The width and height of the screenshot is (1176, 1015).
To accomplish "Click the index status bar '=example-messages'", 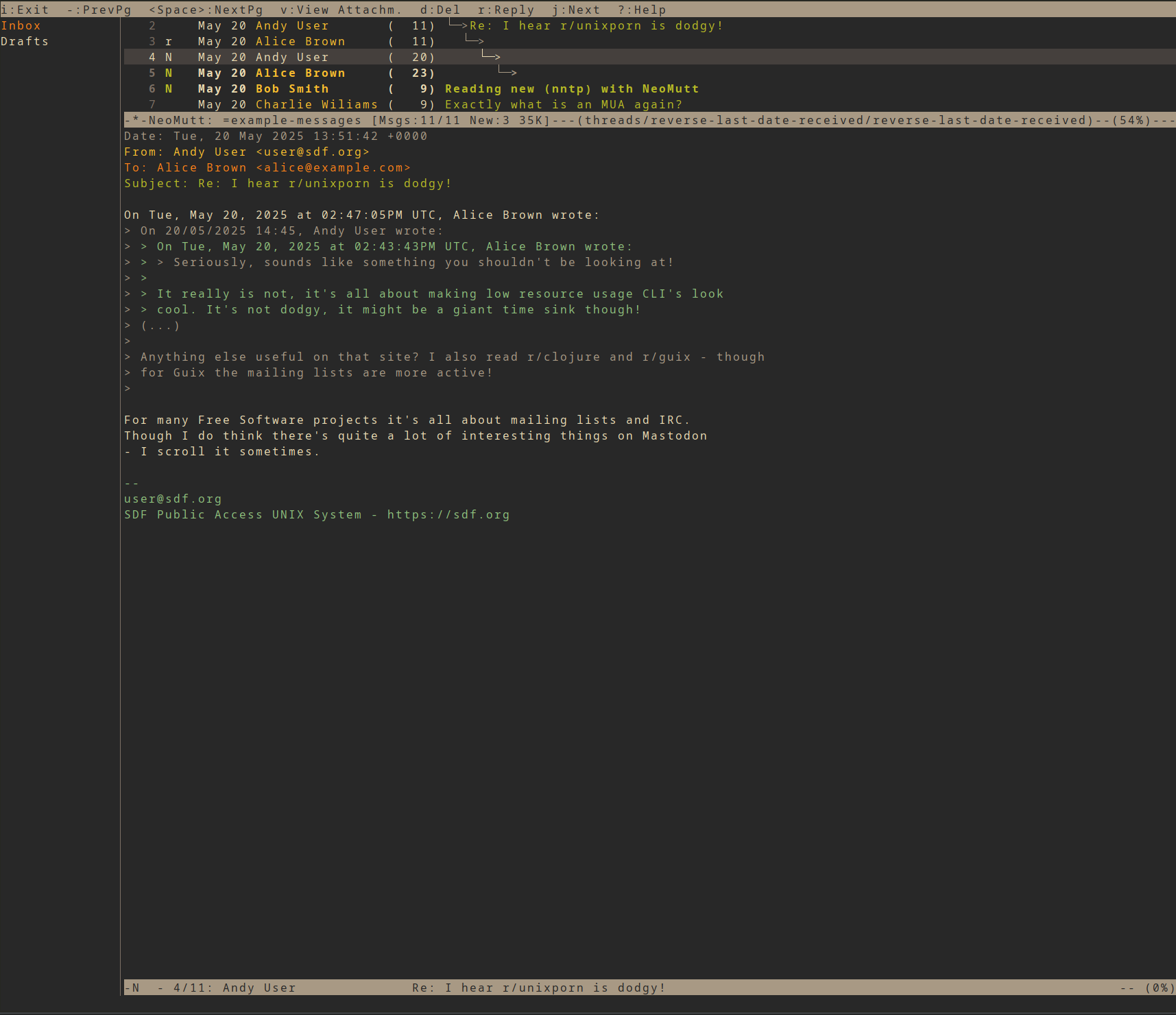I will [292, 120].
